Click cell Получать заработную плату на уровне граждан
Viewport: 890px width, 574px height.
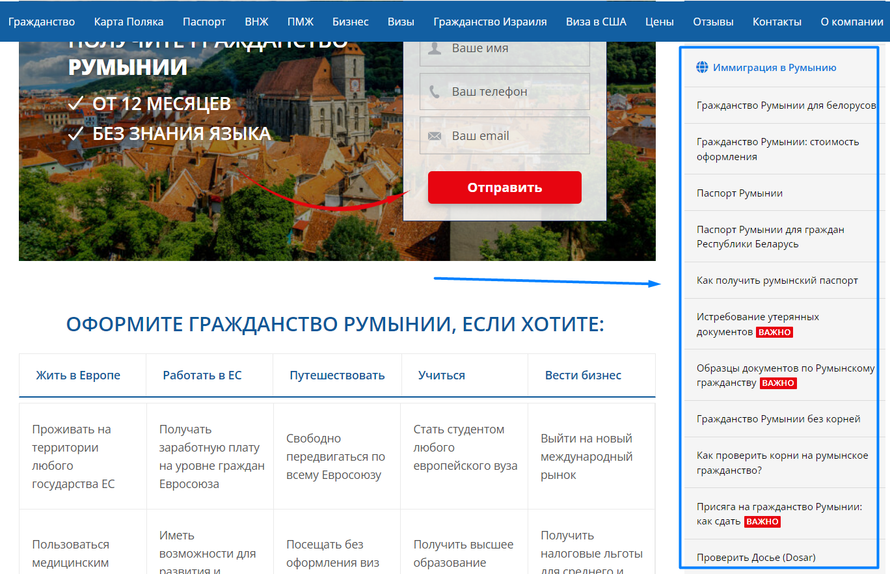[212, 456]
